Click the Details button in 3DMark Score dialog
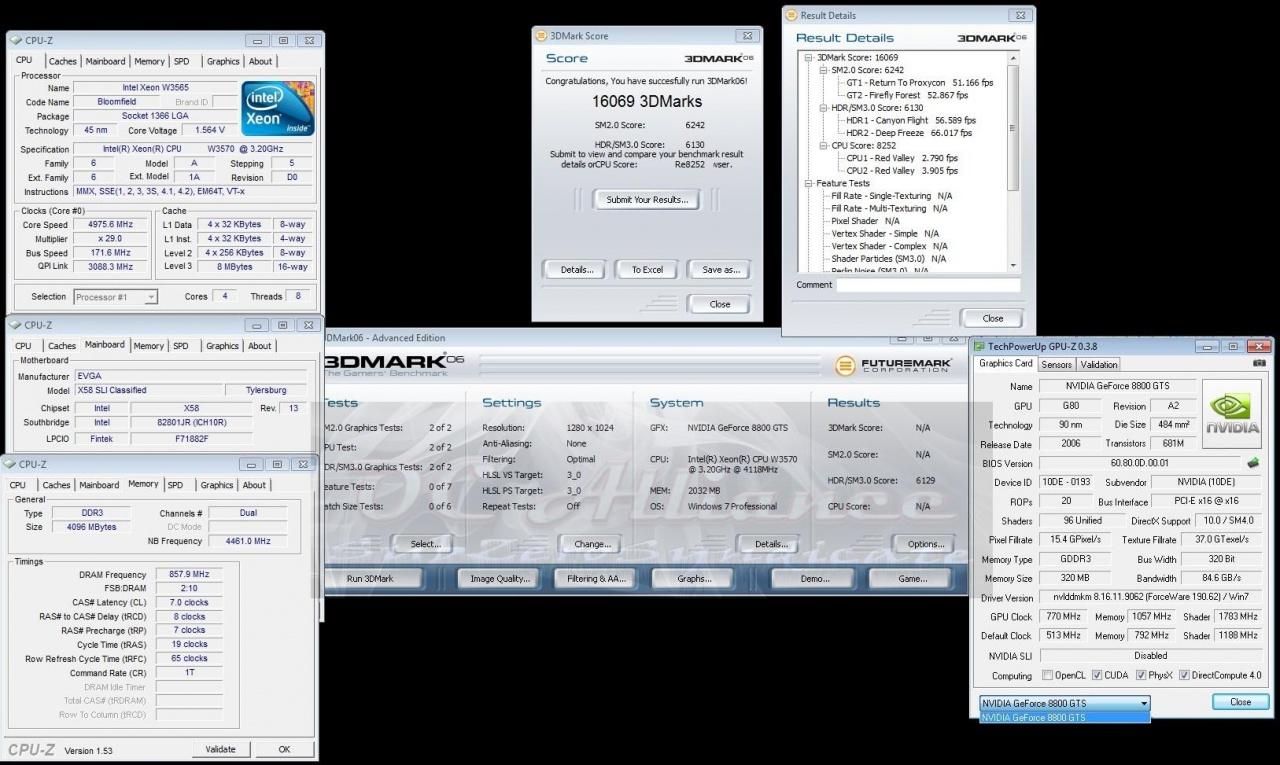1280x765 pixels. pyautogui.click(x=576, y=269)
